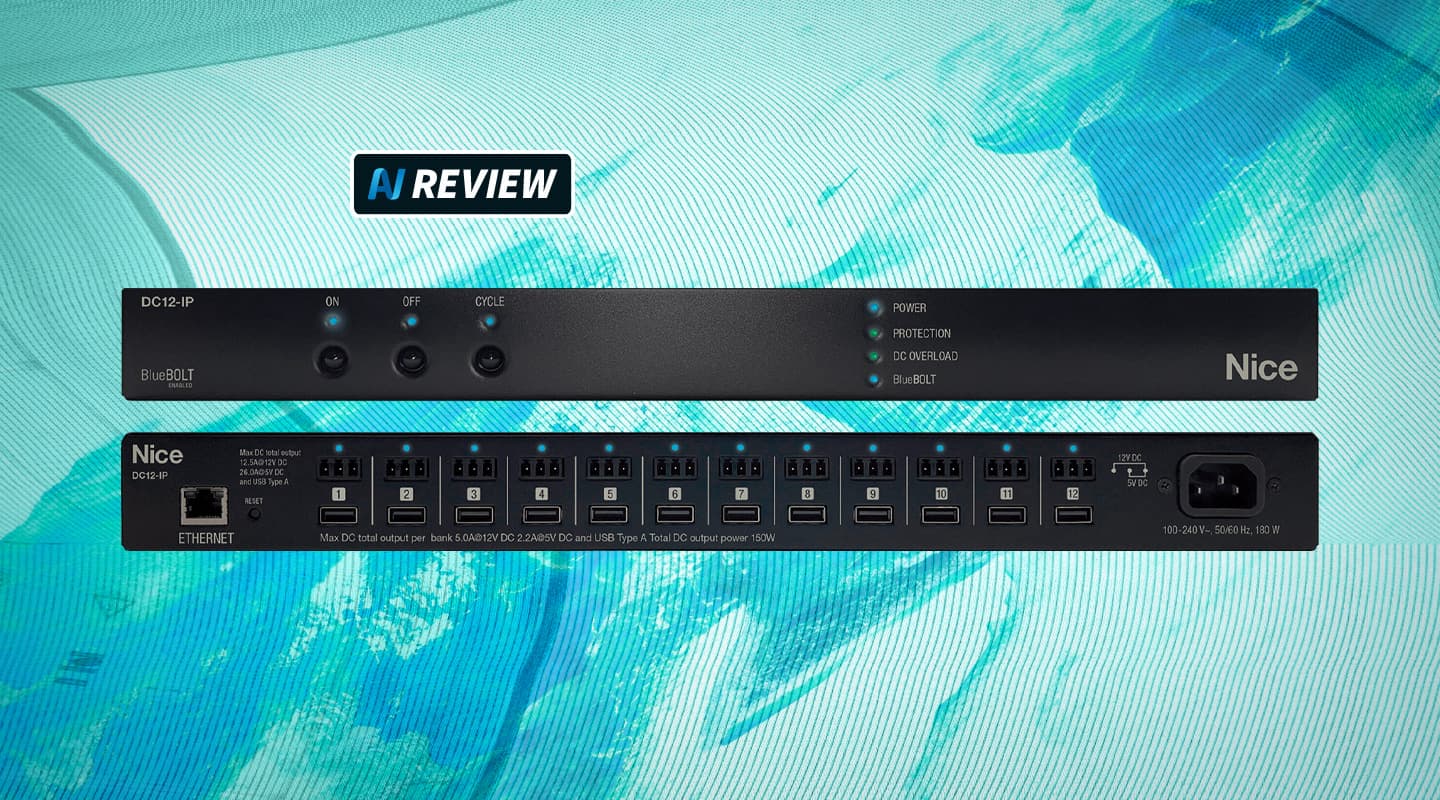Click the 12V DC / 5V DC pinout diagram
This screenshot has height=800, width=1440.
(x=1131, y=470)
